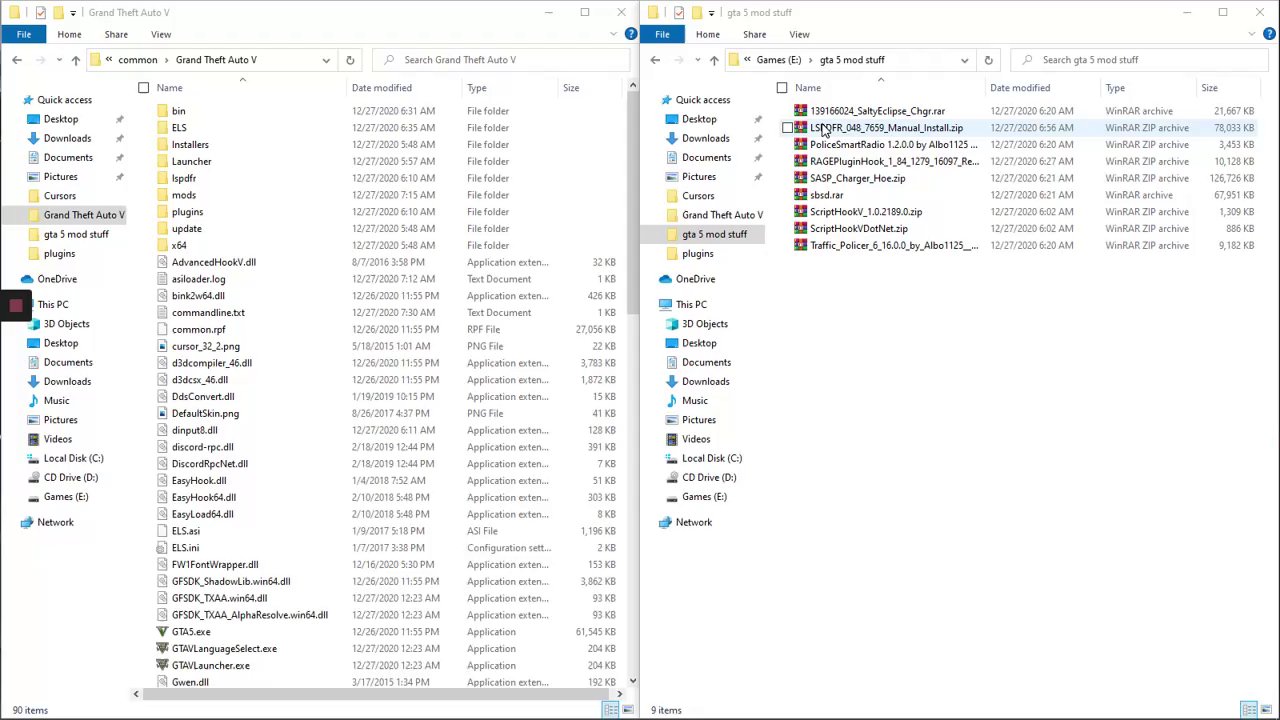Click SASP_Charger_Hoe.zip archive icon
The image size is (1280, 720).
pos(800,178)
